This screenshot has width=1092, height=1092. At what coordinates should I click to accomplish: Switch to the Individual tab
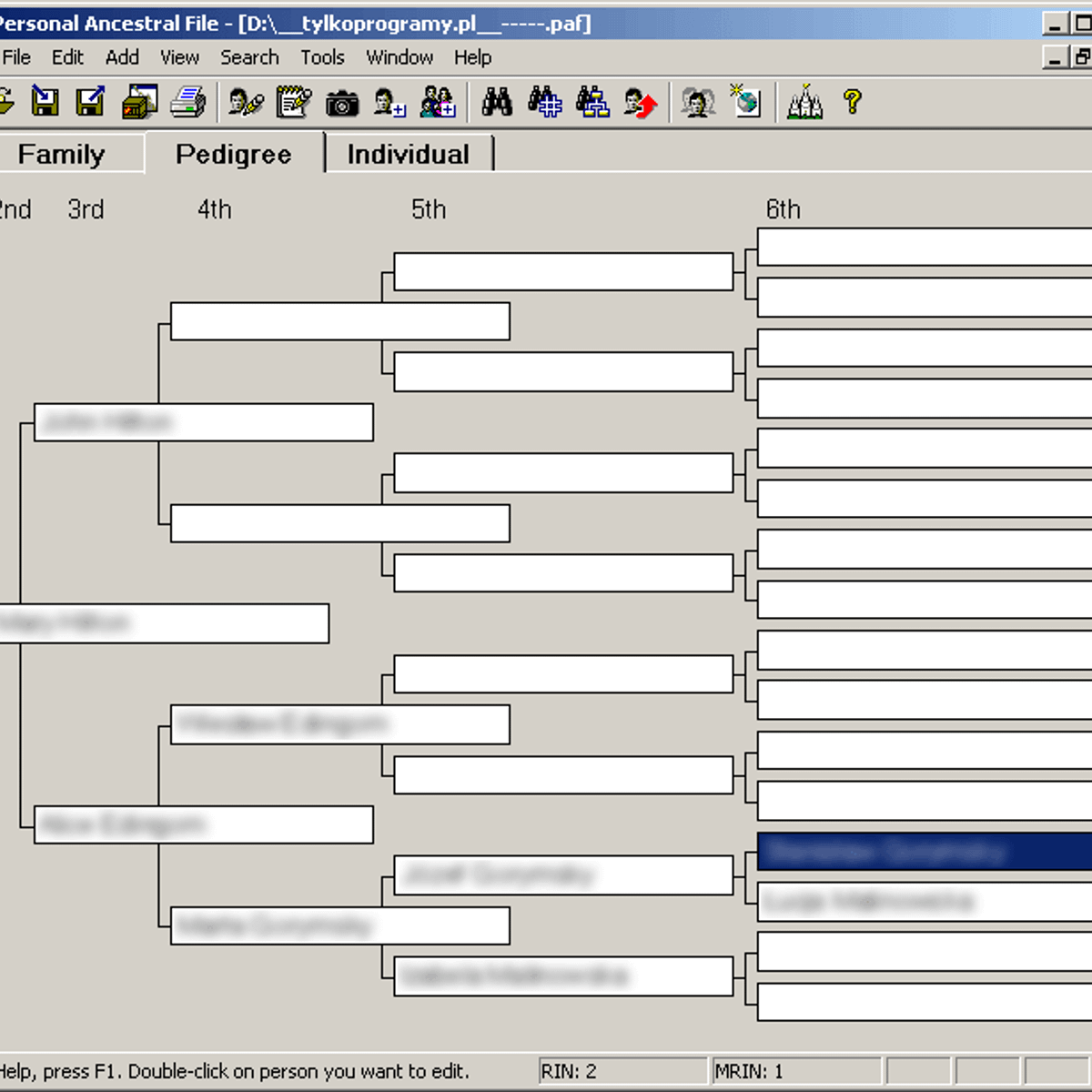(408, 154)
